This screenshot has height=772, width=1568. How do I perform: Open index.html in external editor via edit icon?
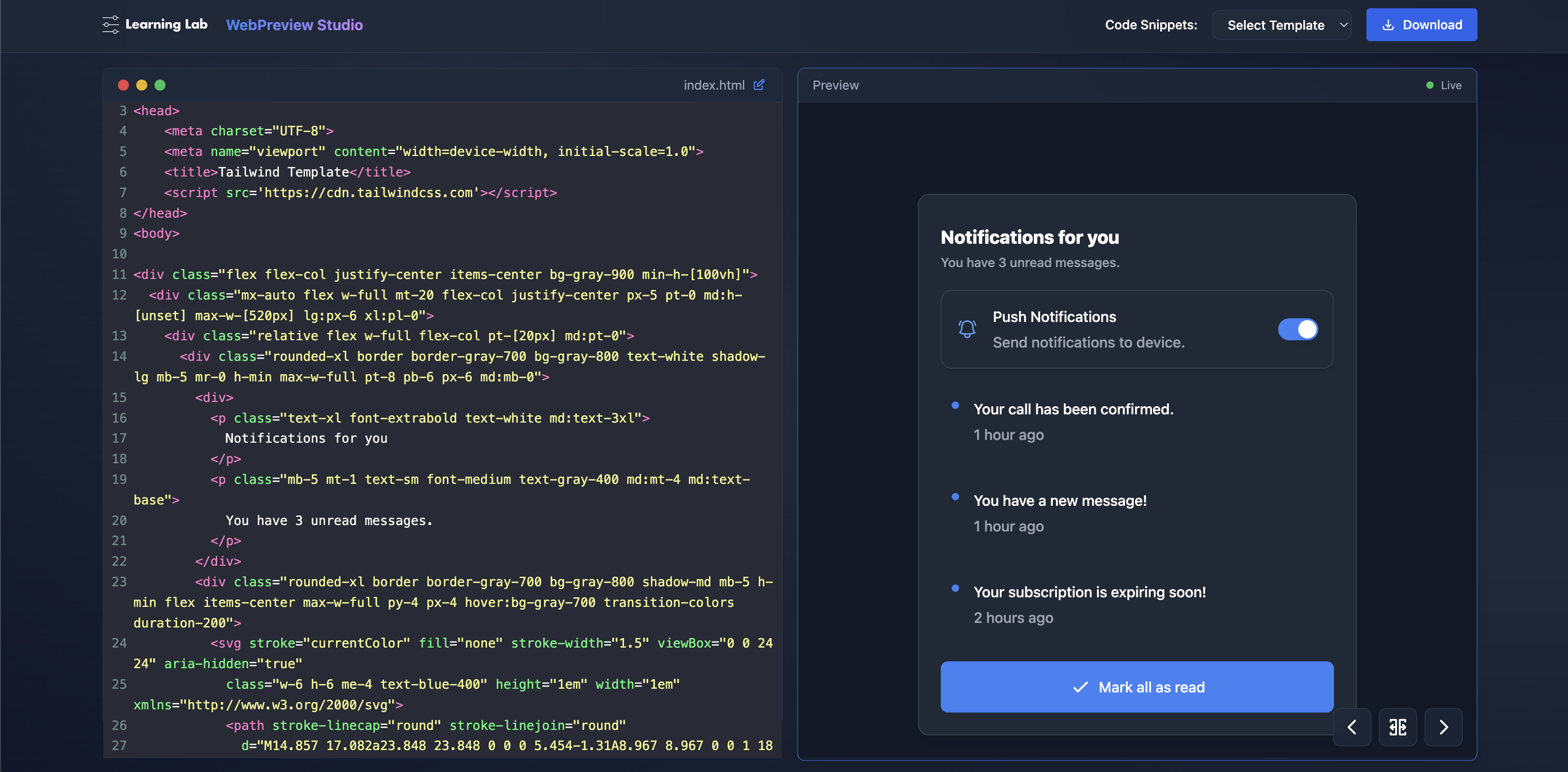coord(759,85)
